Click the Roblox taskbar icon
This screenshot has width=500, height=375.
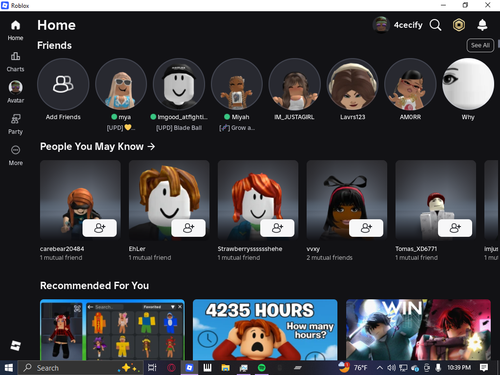[189, 368]
